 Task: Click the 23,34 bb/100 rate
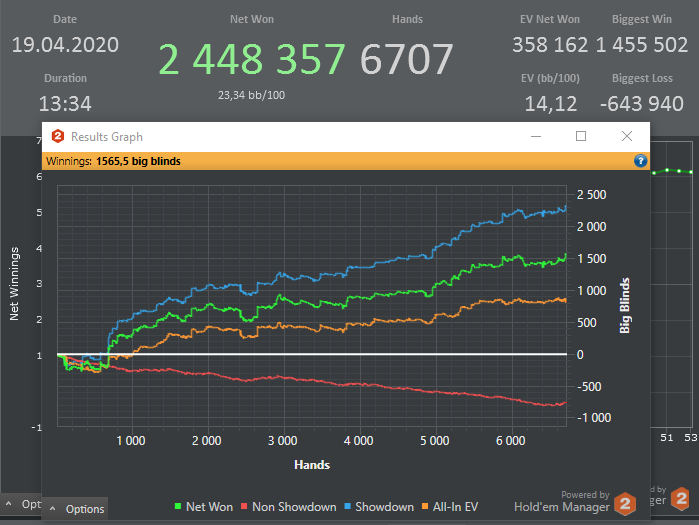[x=251, y=95]
